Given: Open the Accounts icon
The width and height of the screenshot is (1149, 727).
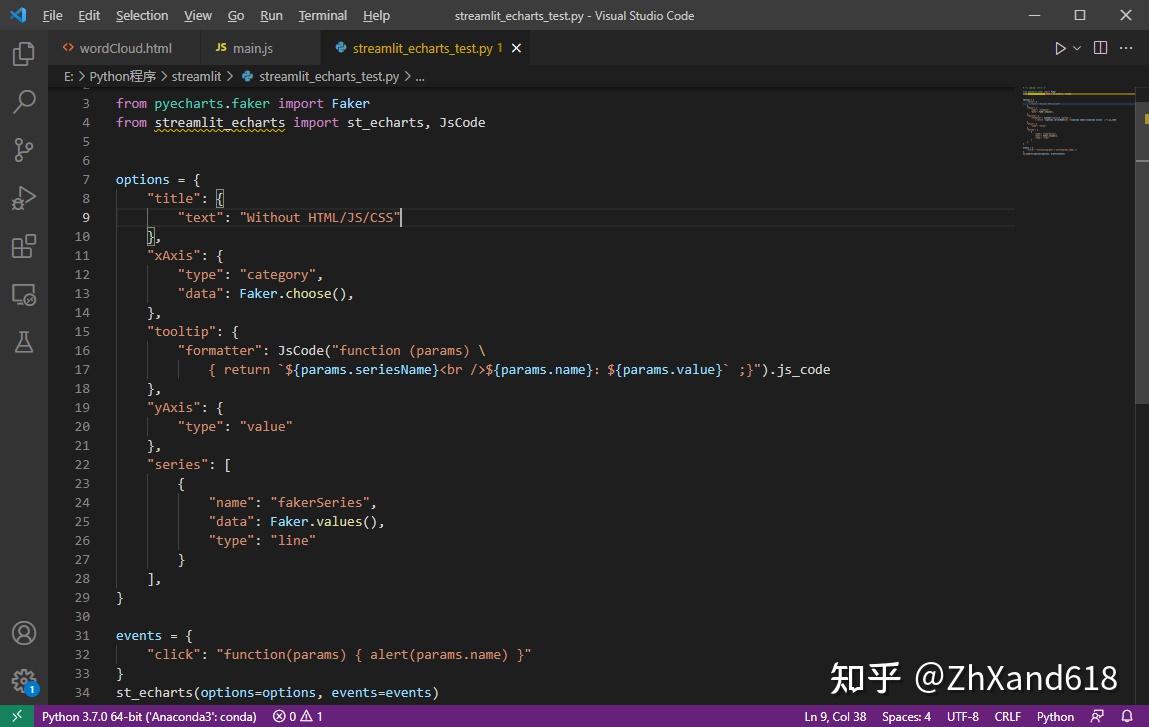Looking at the screenshot, I should tap(23, 632).
